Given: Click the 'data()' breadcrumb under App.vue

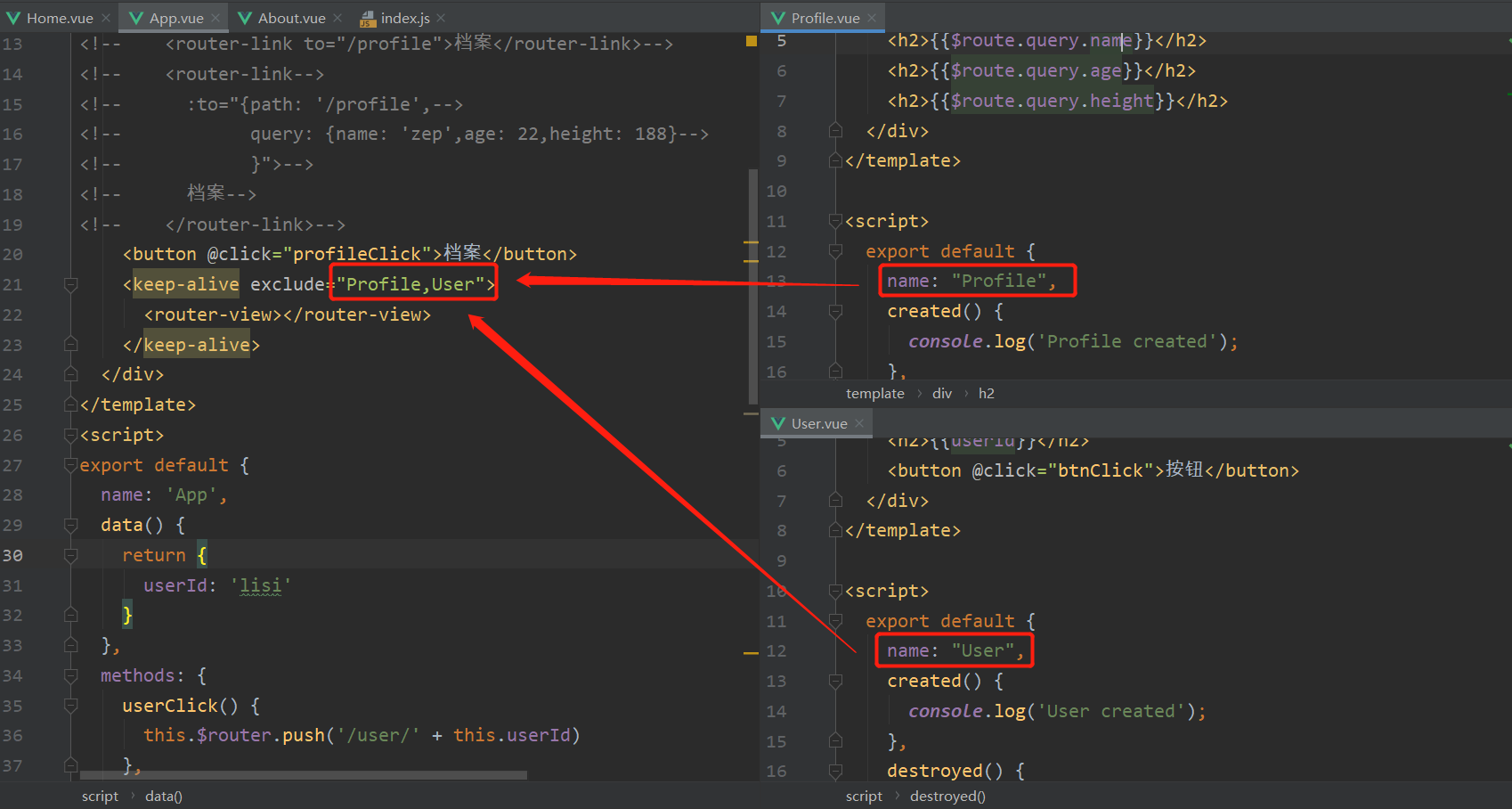Looking at the screenshot, I should point(164,797).
